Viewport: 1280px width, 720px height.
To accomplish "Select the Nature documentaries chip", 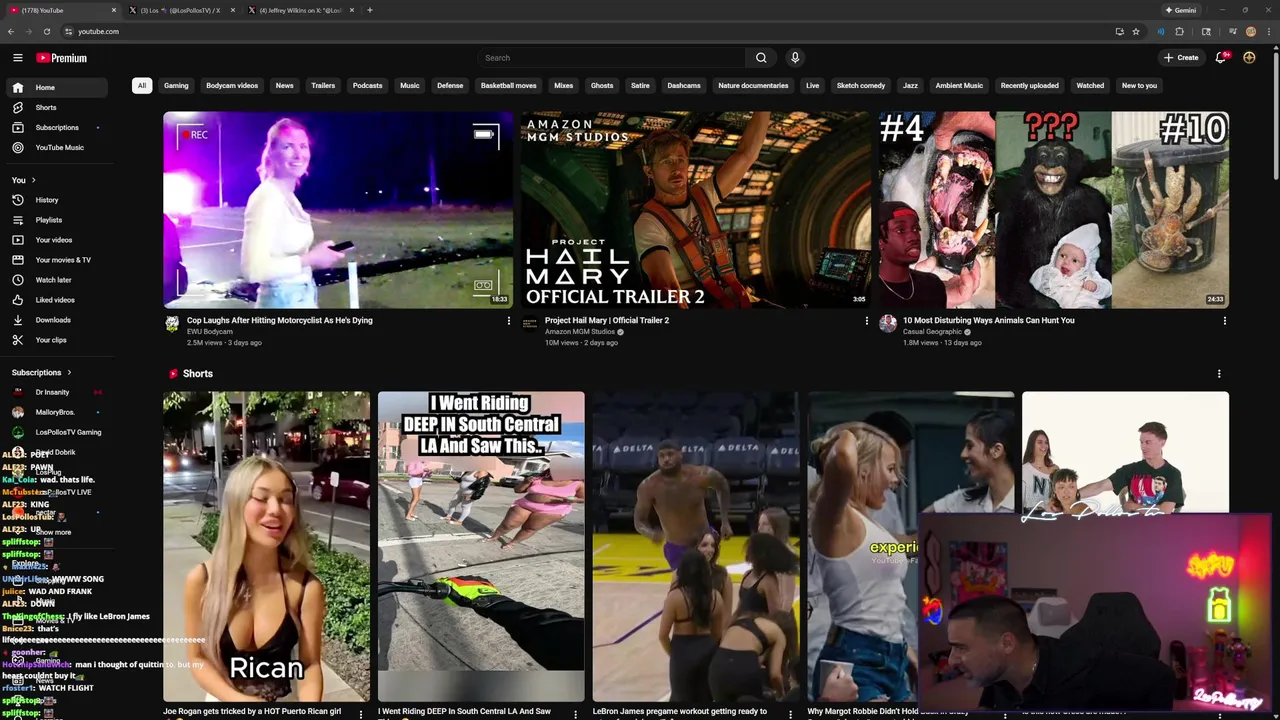I will (753, 86).
